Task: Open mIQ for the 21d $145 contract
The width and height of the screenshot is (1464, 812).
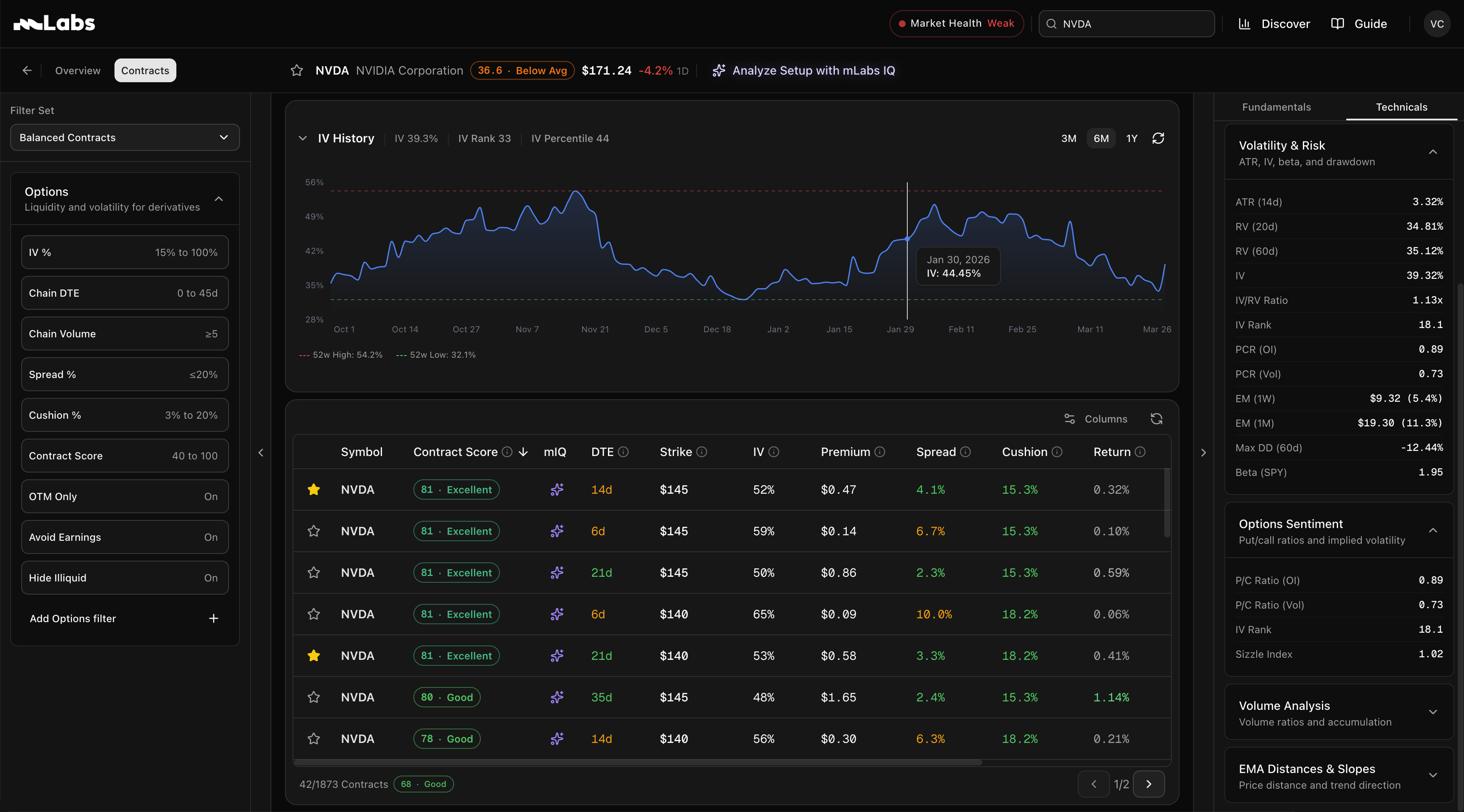Action: point(557,572)
